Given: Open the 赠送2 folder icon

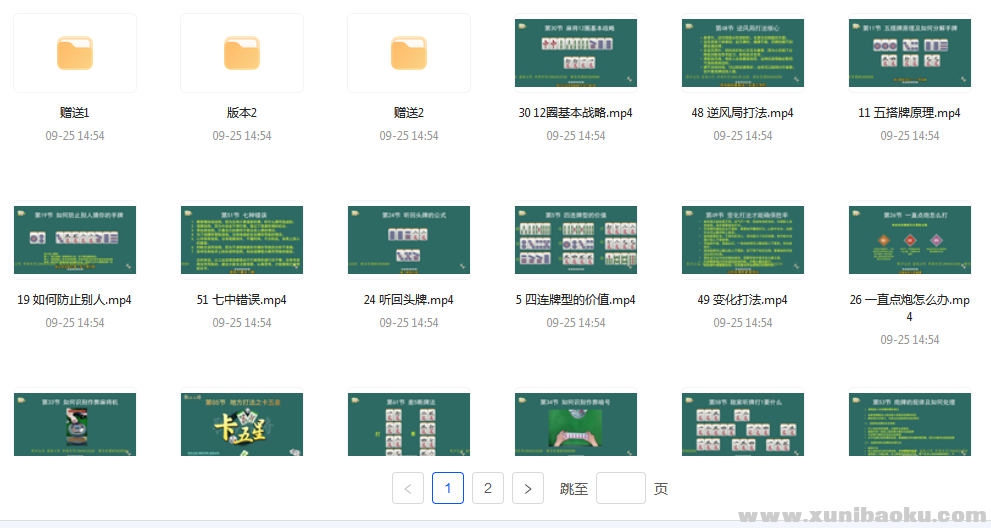Looking at the screenshot, I should pyautogui.click(x=409, y=53).
